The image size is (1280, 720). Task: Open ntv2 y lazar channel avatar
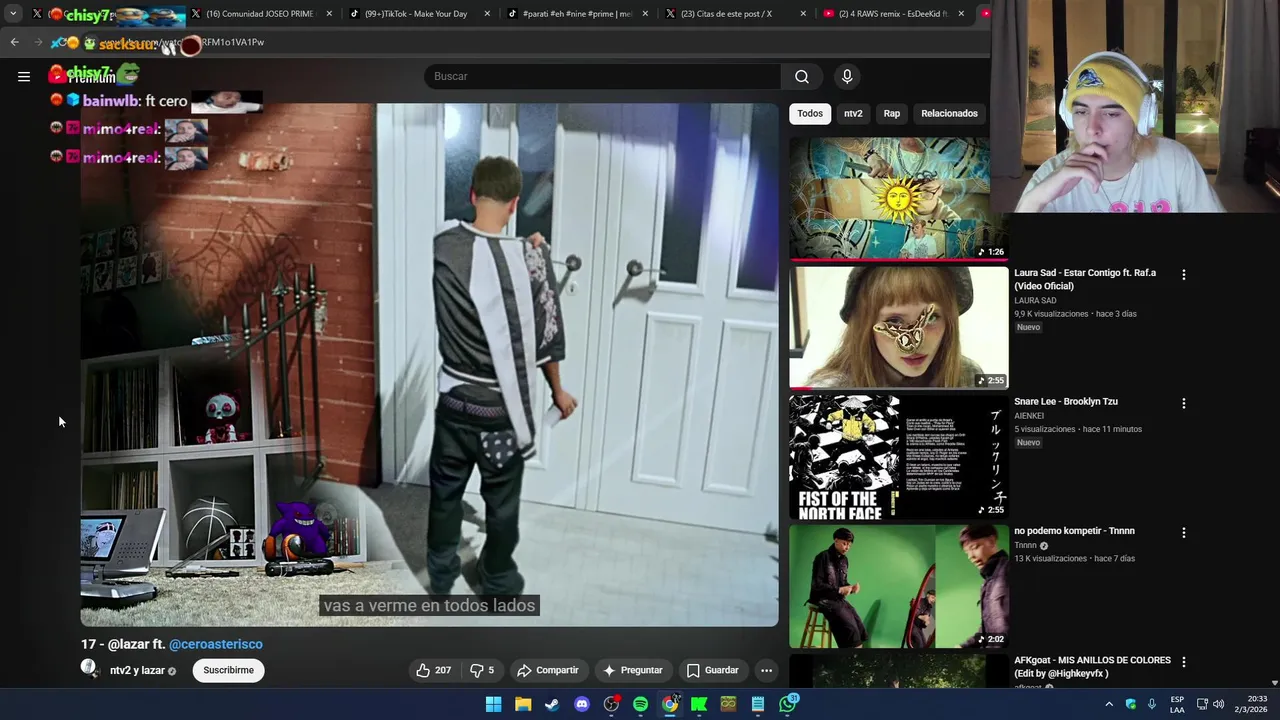click(90, 669)
